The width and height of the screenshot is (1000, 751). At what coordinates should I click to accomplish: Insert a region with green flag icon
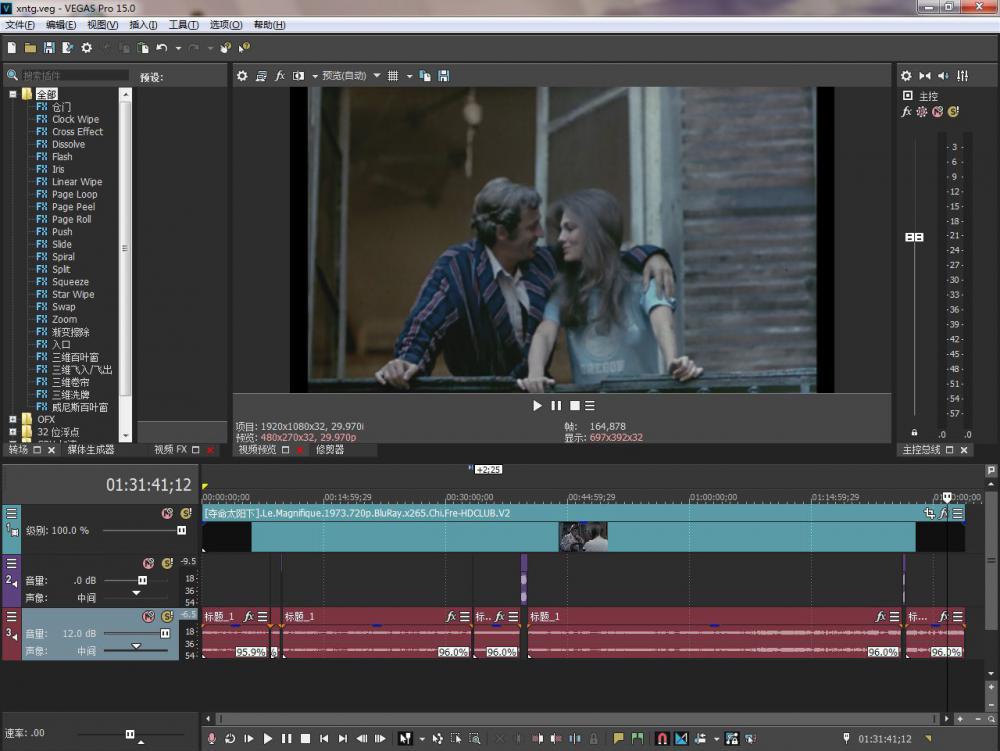pos(637,738)
